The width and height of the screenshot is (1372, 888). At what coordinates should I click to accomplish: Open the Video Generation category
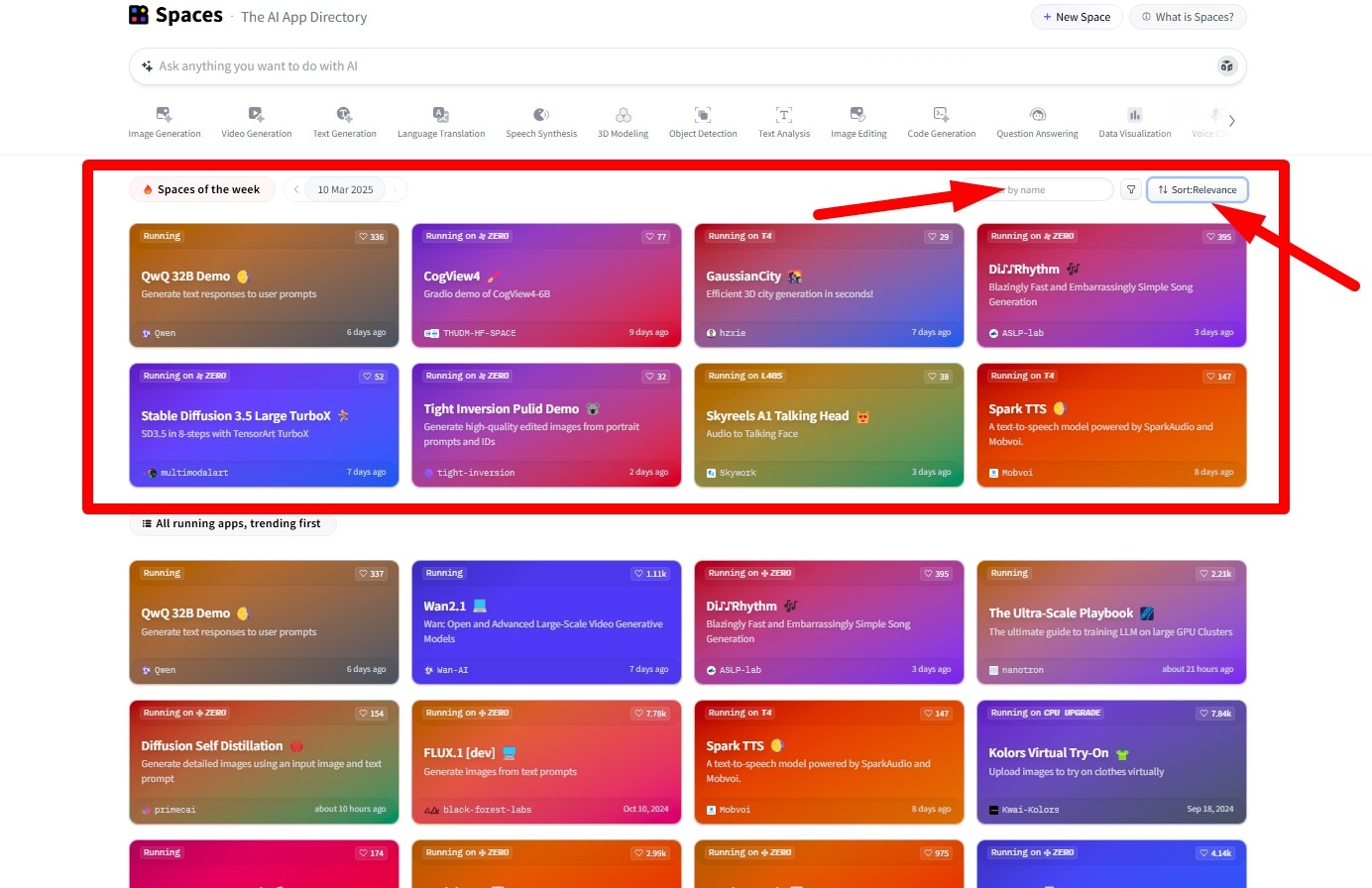point(257,122)
